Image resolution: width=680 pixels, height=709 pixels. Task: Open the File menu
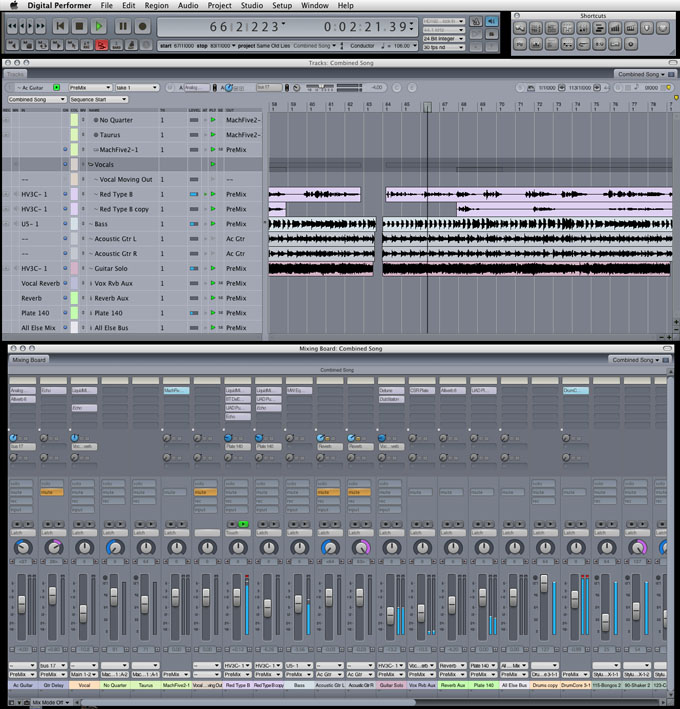[107, 5]
